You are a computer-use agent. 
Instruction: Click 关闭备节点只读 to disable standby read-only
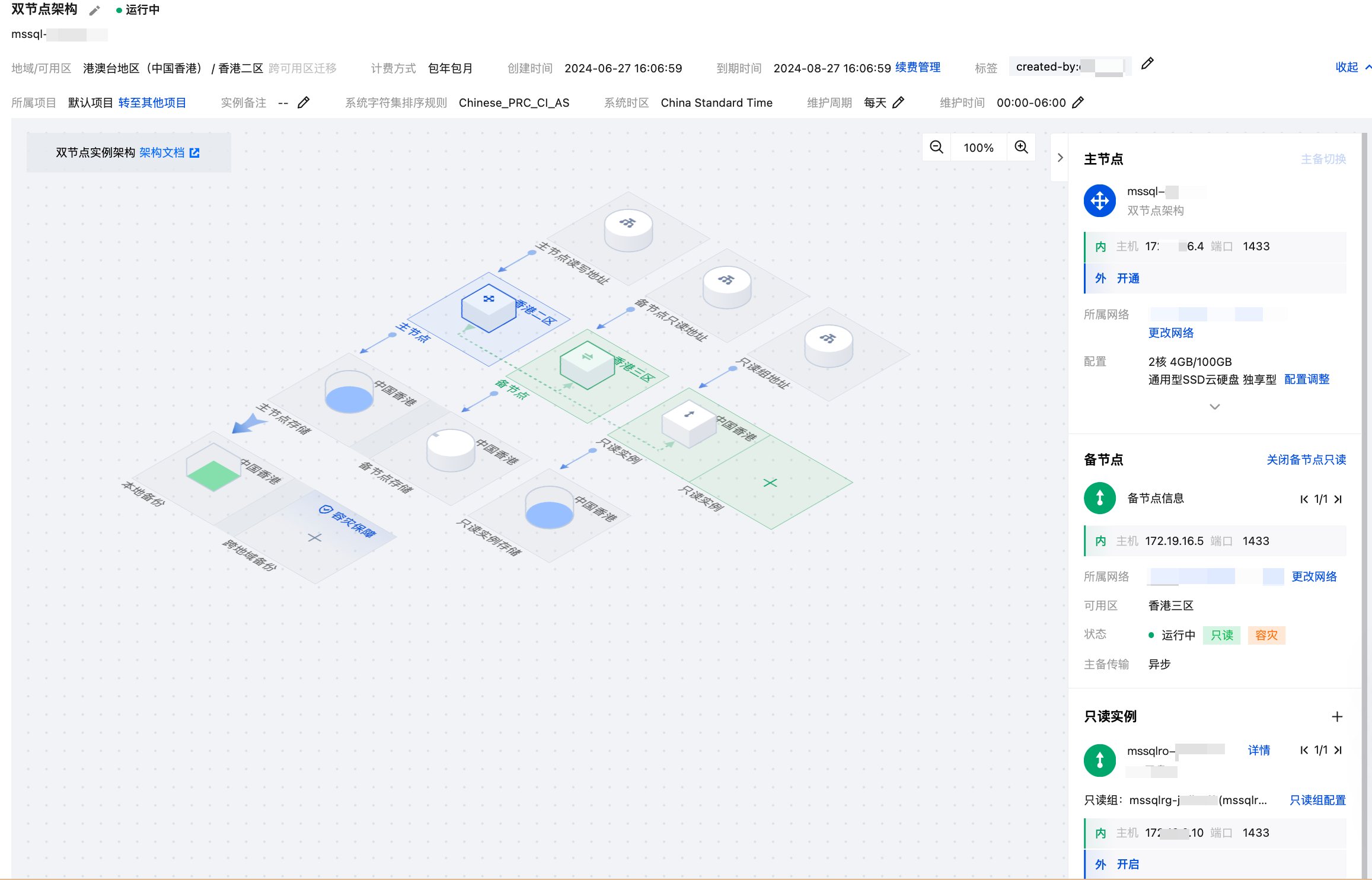[1306, 460]
